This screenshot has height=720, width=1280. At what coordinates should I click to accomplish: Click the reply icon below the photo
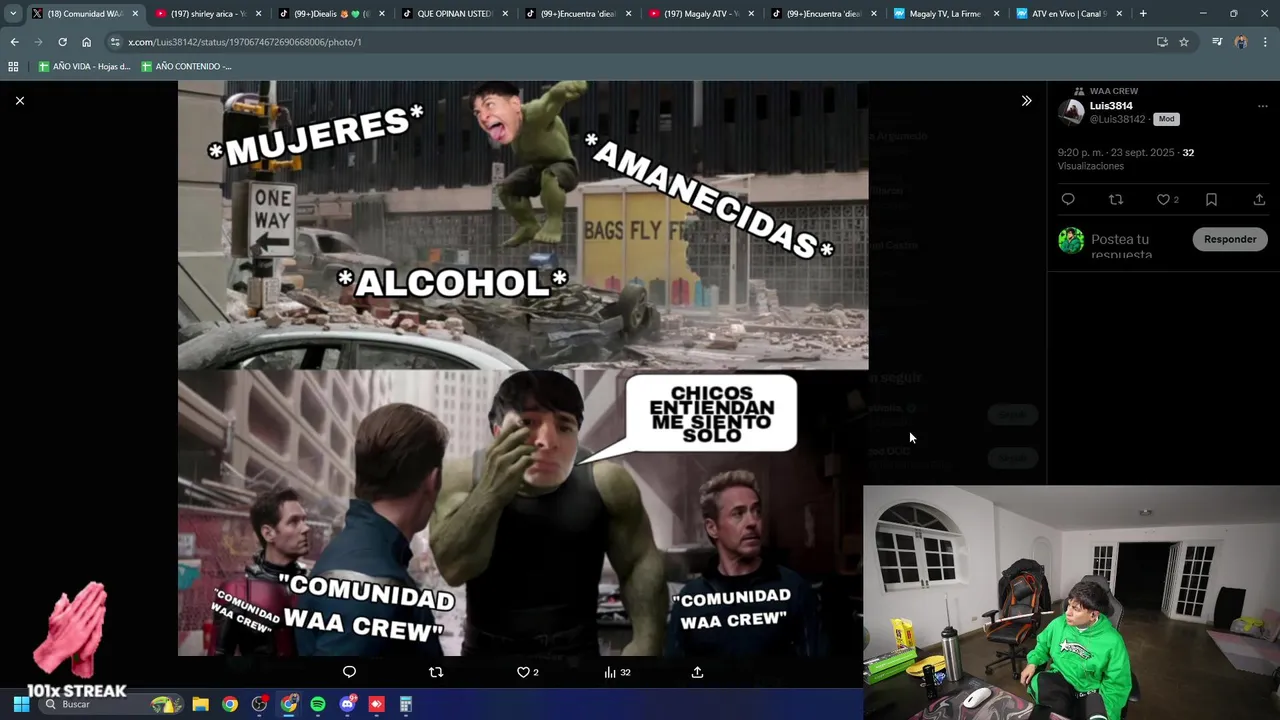click(x=349, y=672)
